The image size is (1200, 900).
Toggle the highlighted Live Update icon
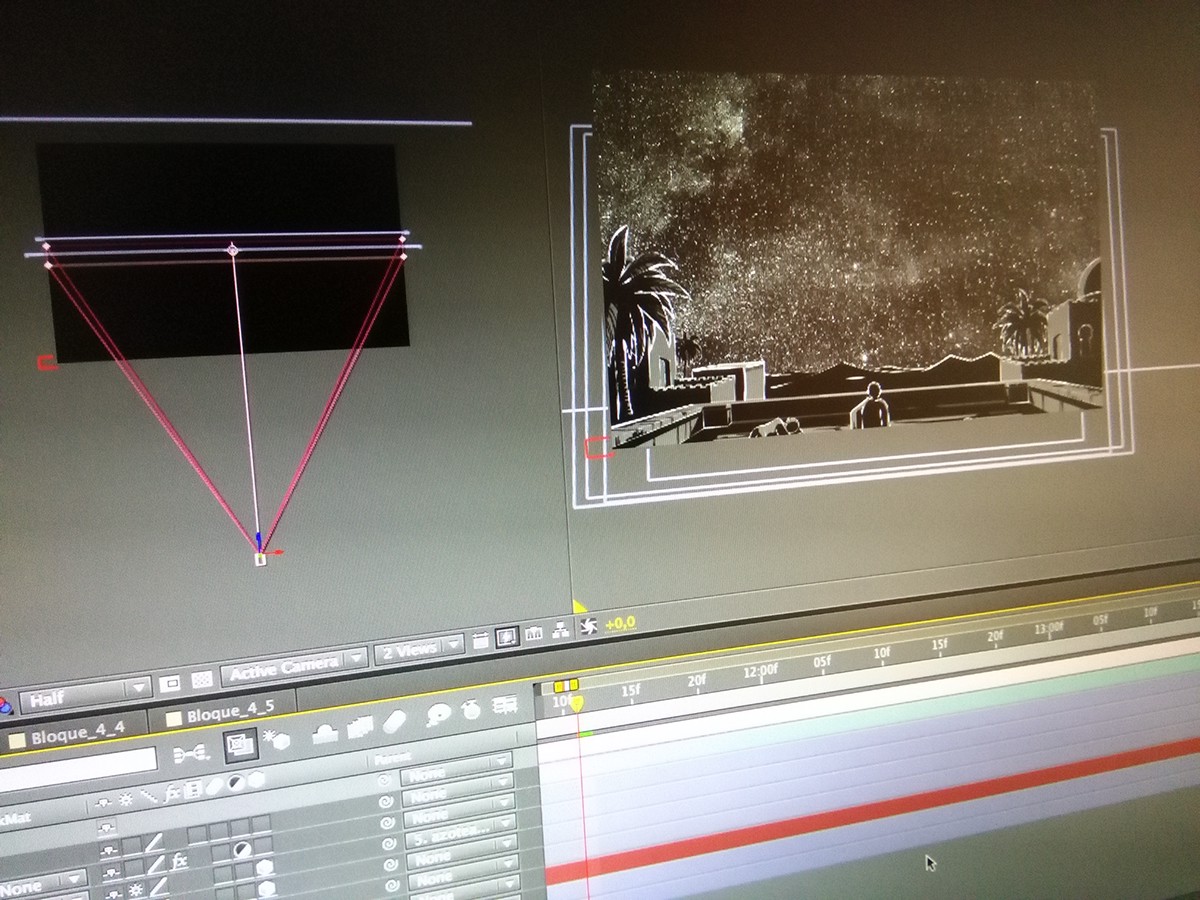click(240, 744)
